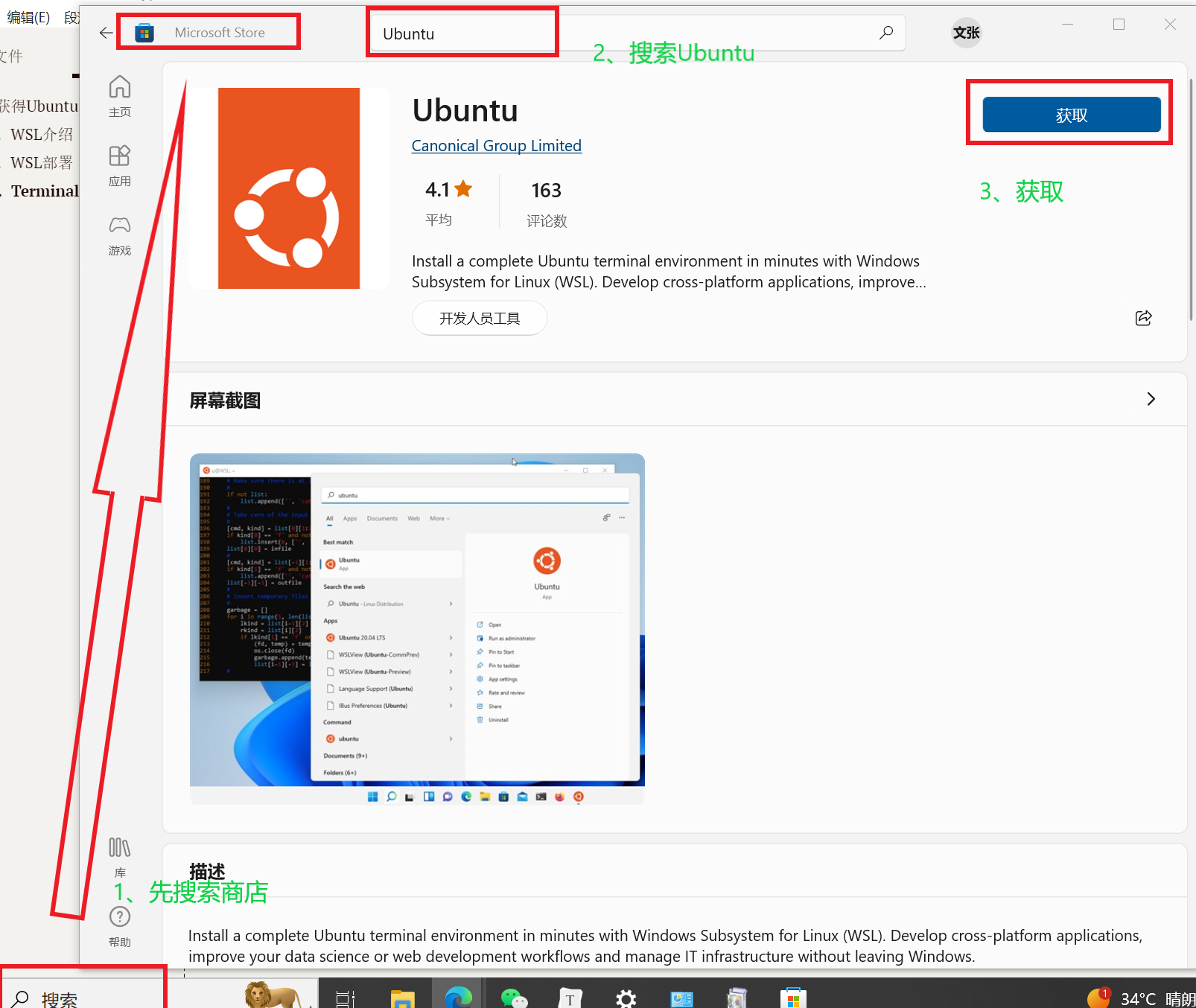Click the 获取 button to get Ubuntu
Image resolution: width=1196 pixels, height=1008 pixels.
coord(1072,115)
